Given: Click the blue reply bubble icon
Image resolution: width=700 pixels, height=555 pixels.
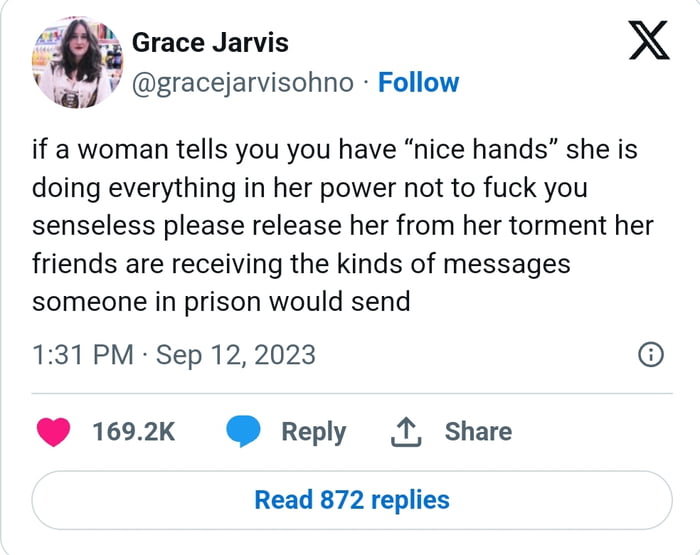Looking at the screenshot, I should pos(243,432).
